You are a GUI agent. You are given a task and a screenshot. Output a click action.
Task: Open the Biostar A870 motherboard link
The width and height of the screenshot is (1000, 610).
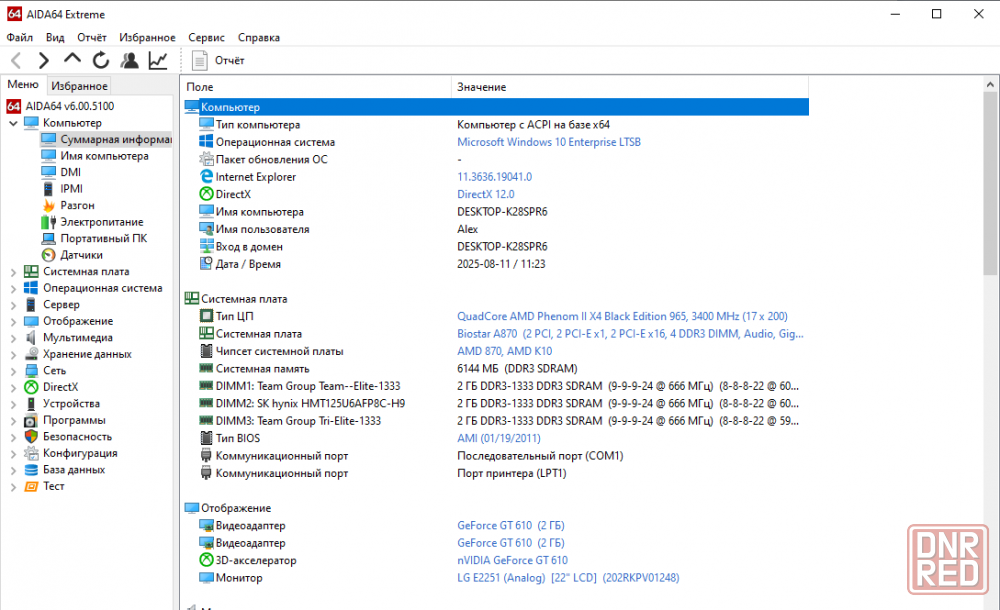click(630, 334)
